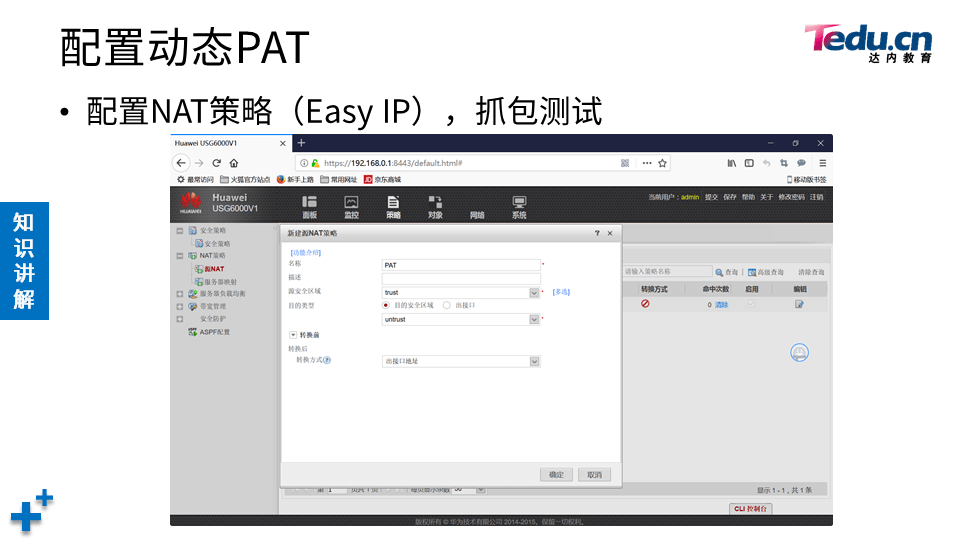Close the Huawei USG6000V1 tab

[x=282, y=143]
